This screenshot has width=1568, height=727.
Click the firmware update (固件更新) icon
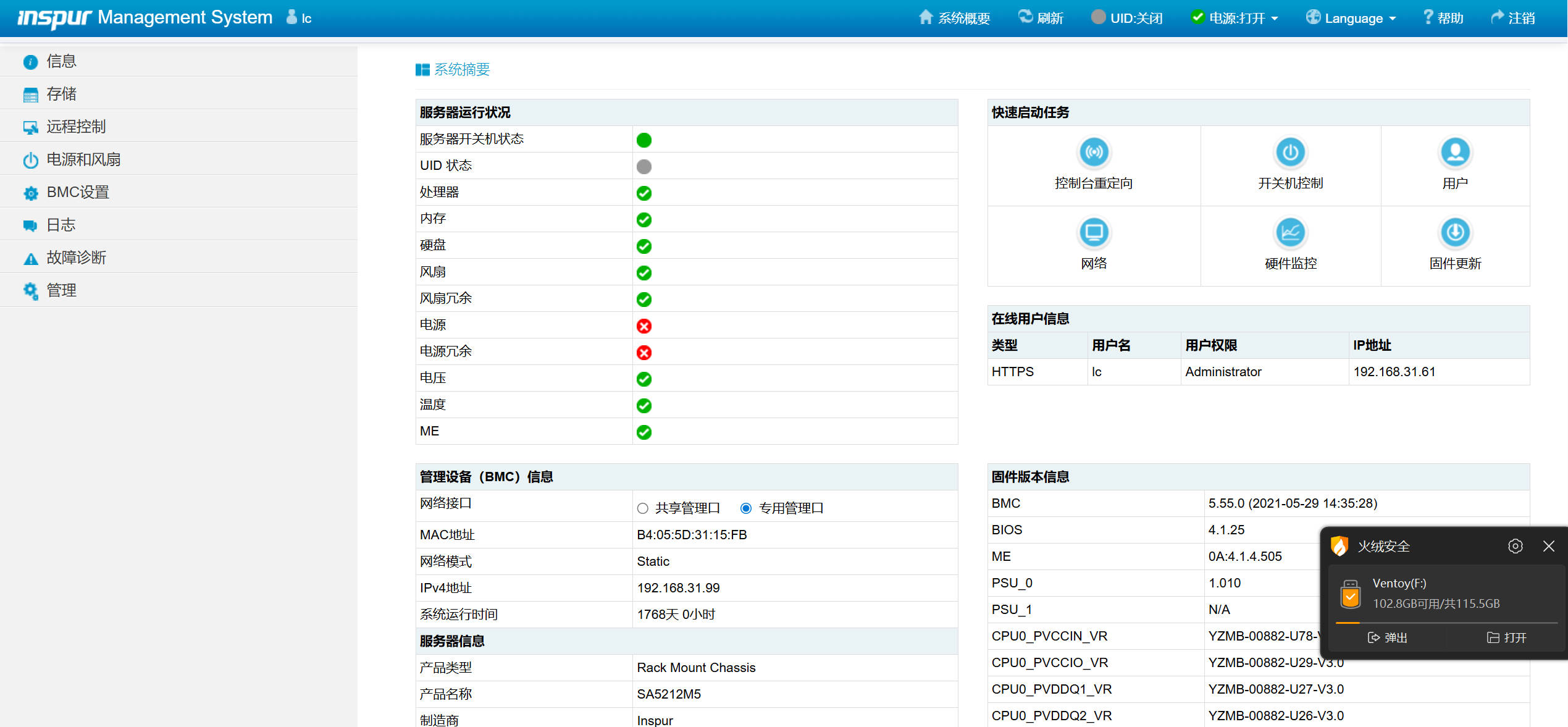click(x=1455, y=233)
